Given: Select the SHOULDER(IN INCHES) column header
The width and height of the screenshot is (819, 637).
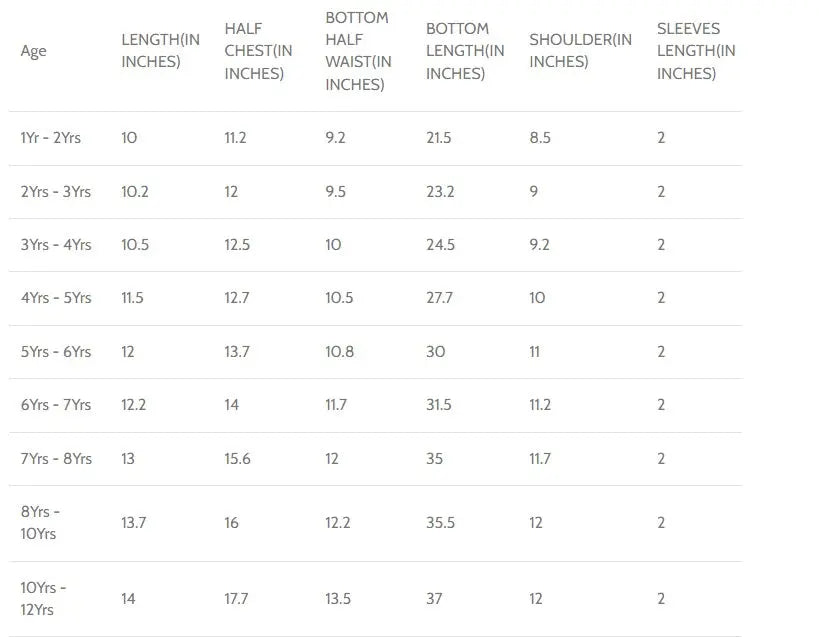Looking at the screenshot, I should click(x=580, y=50).
